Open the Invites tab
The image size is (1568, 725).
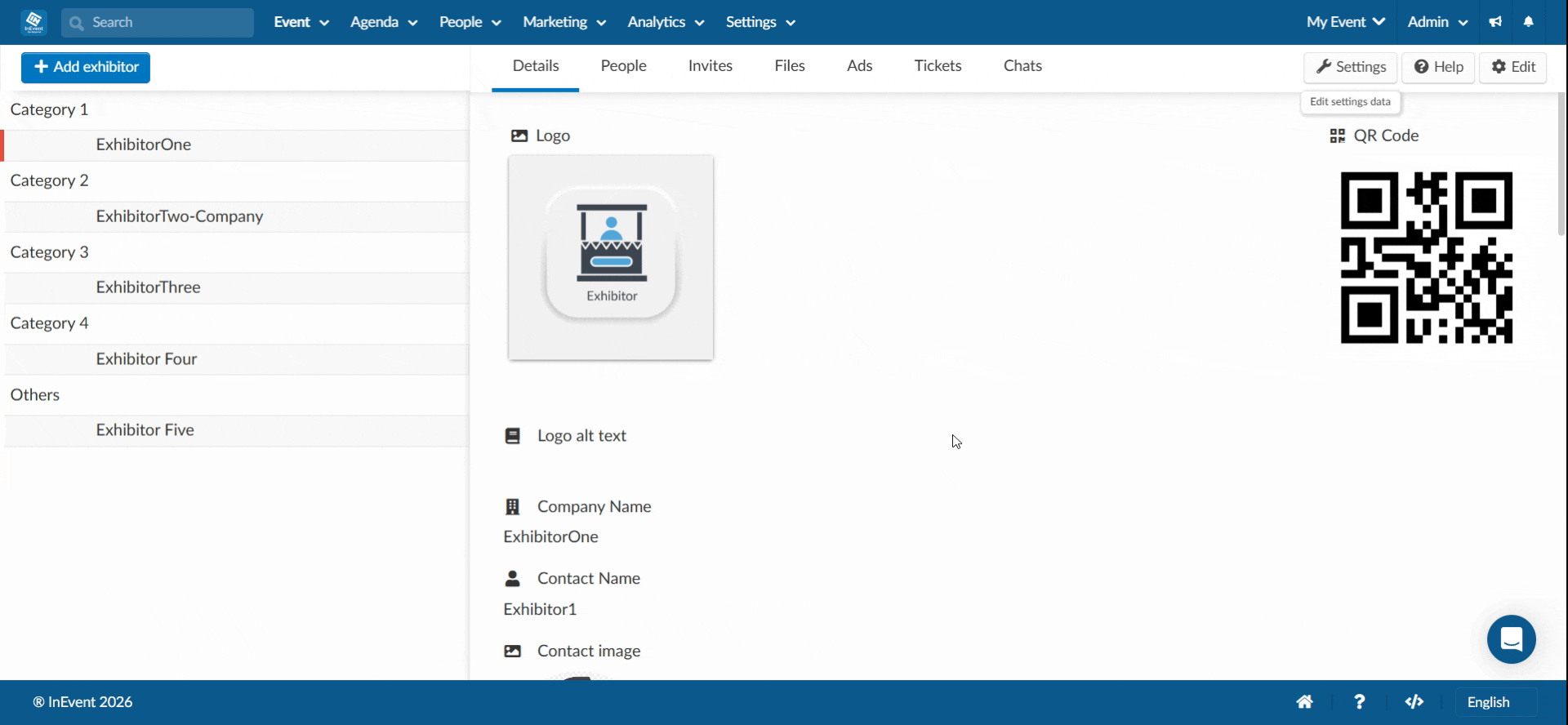710,66
